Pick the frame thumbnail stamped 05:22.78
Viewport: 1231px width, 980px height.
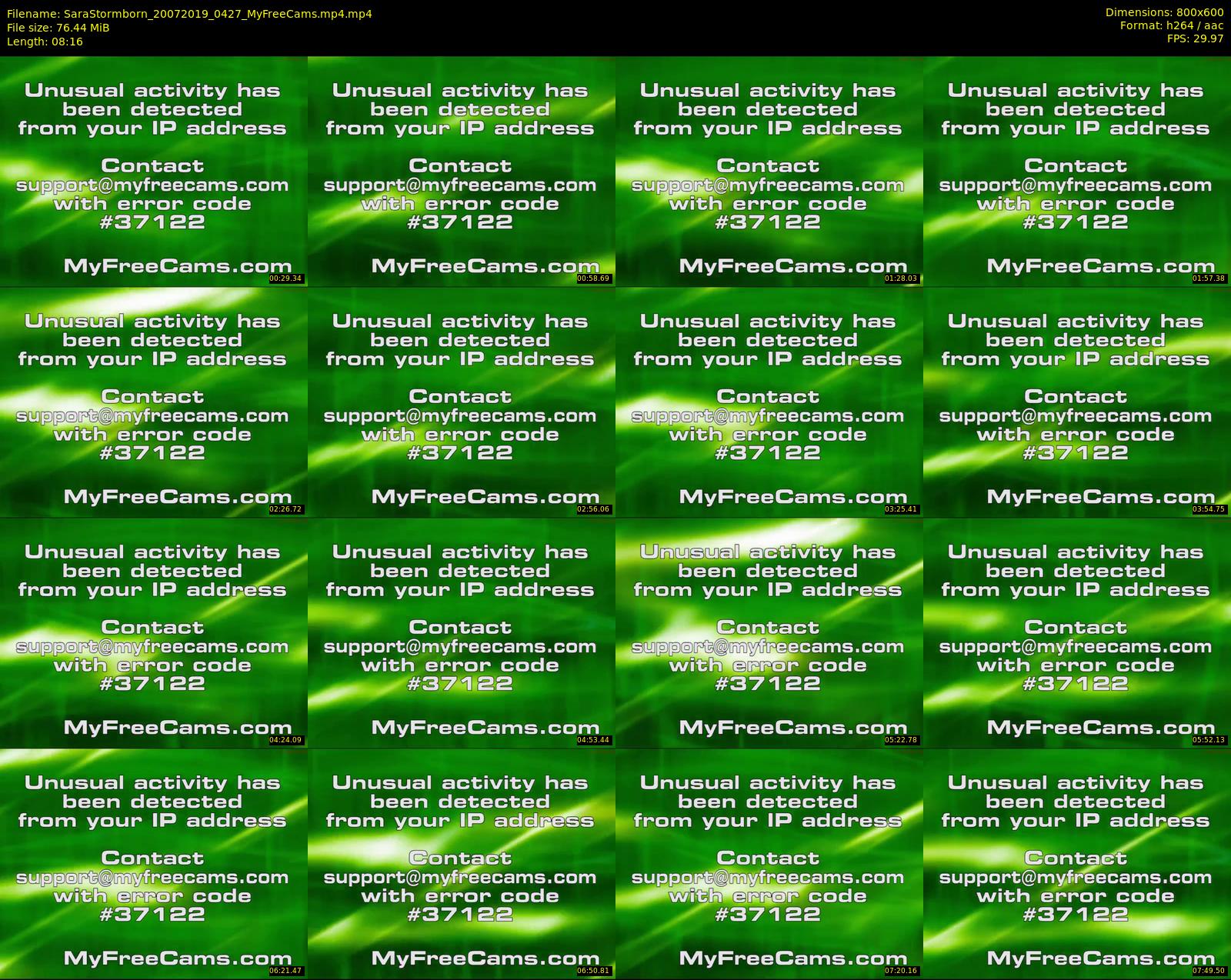[x=769, y=632]
